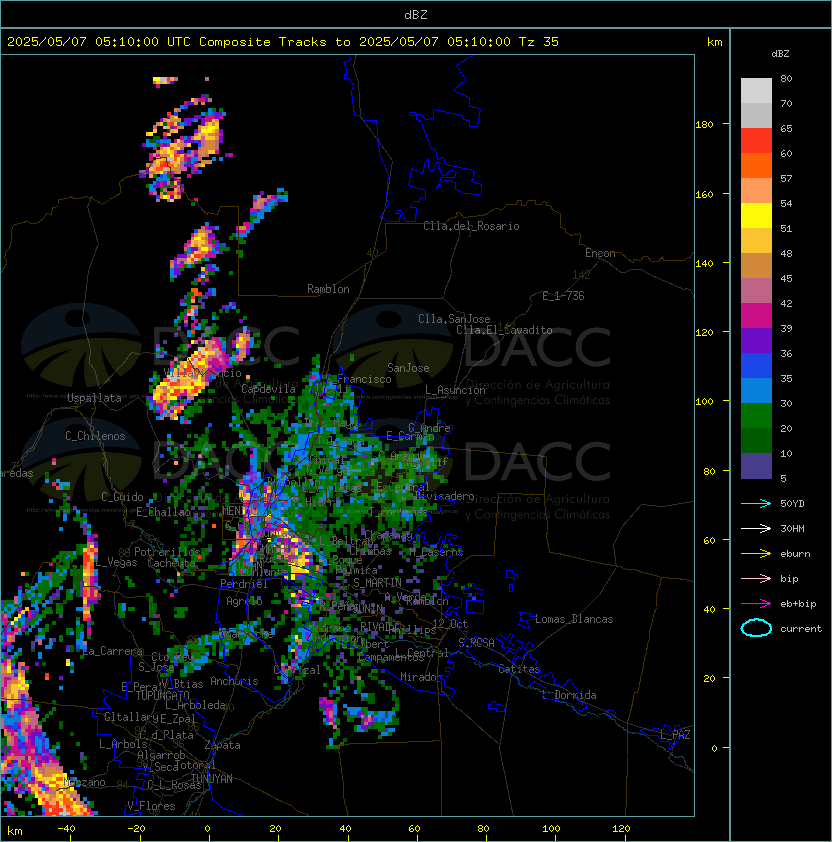The height and width of the screenshot is (842, 832).
Task: Click the Cacheuta place label
Action: pos(171,563)
